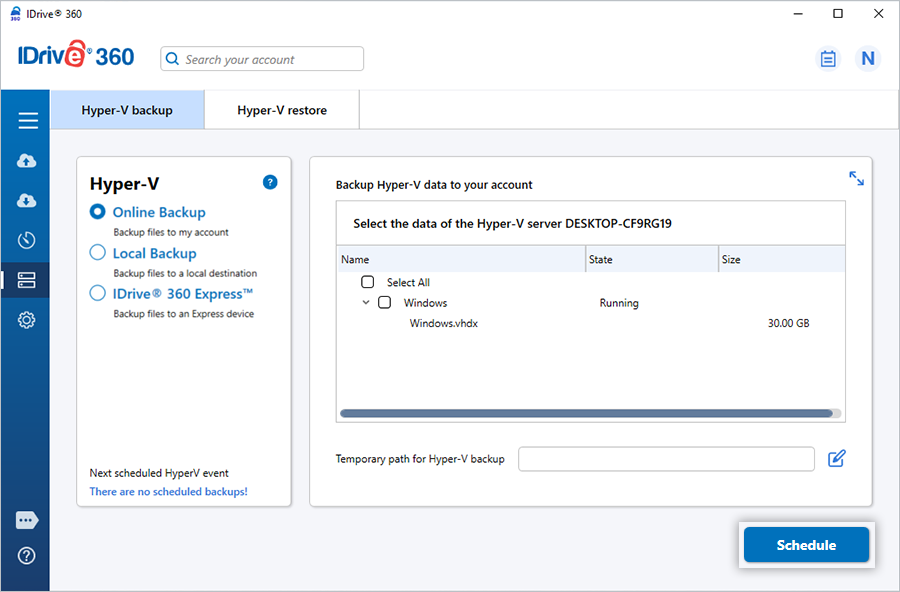Click the Schedule button
Screen dimensions: 900x592
(806, 545)
